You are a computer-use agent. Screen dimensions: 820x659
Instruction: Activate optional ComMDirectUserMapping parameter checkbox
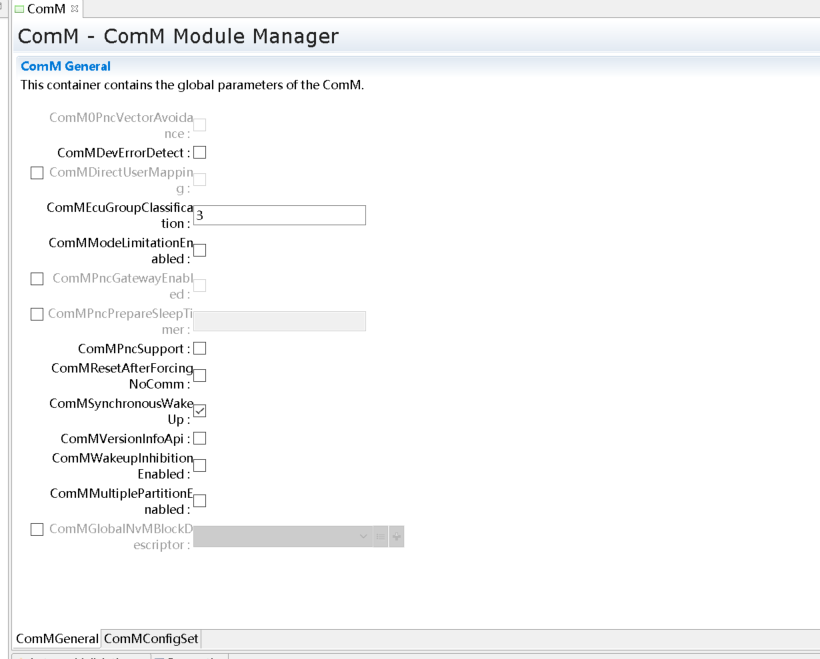[x=37, y=173]
